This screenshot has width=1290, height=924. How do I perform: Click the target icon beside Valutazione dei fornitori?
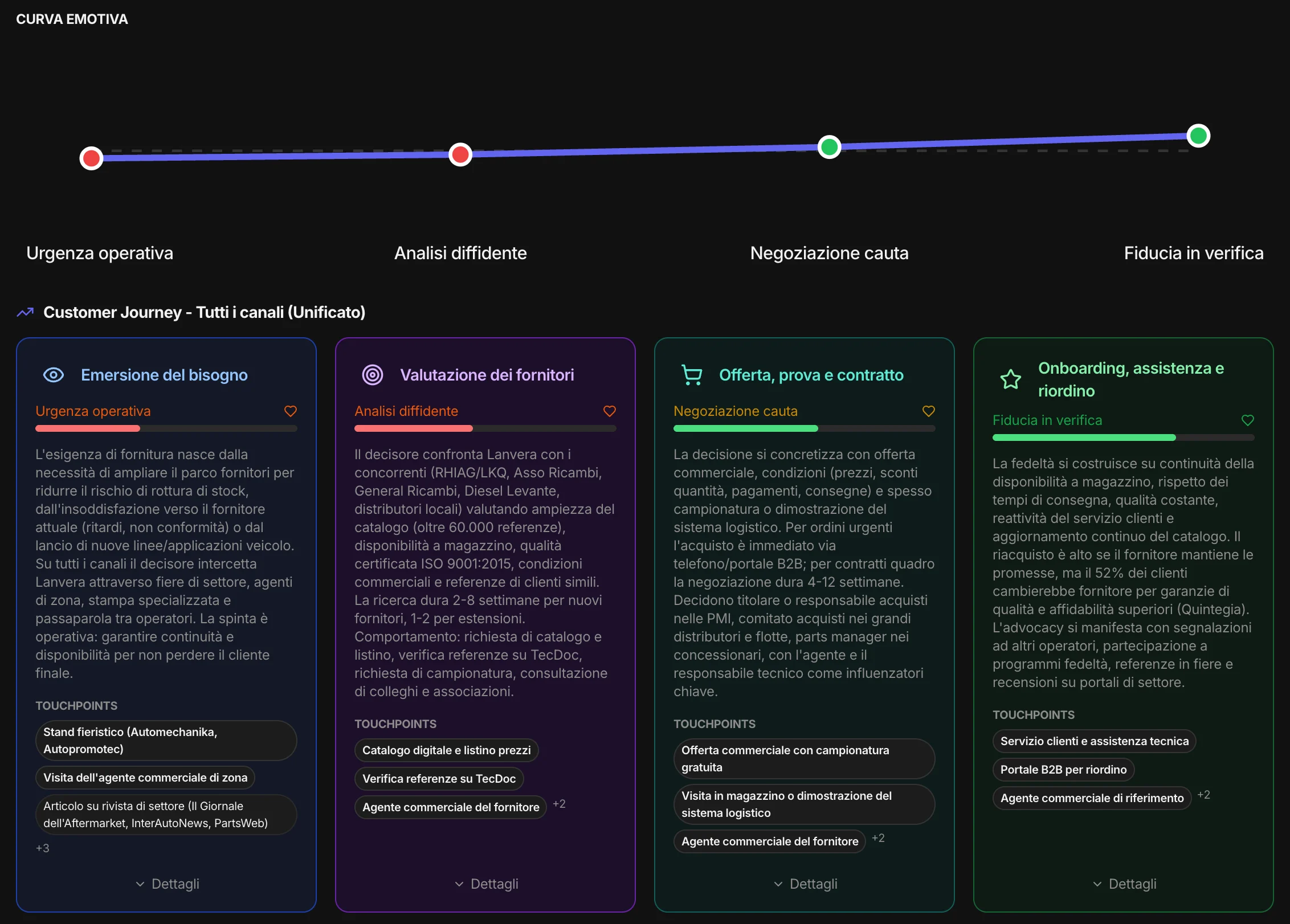pyautogui.click(x=373, y=375)
